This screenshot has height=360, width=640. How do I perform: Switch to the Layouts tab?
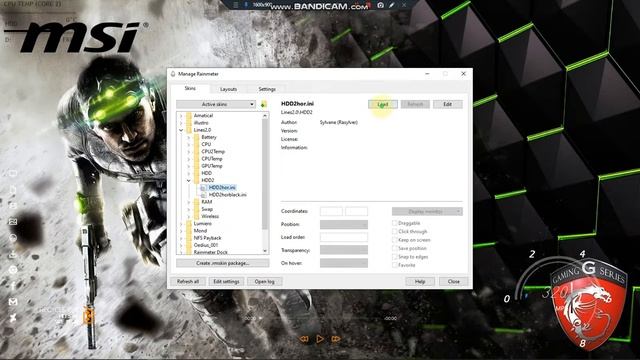click(228, 89)
